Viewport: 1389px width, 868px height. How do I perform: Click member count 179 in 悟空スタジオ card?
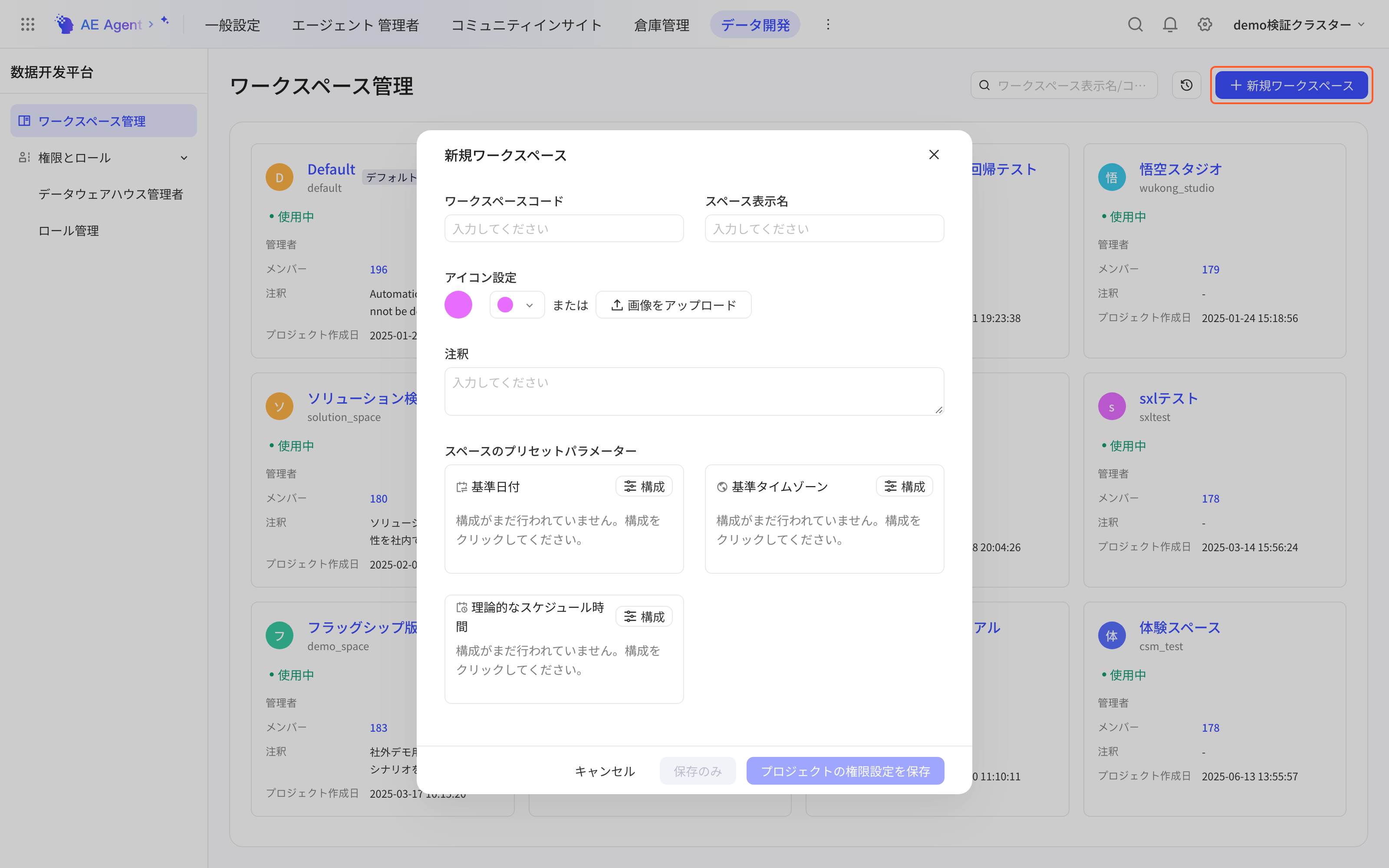click(x=1211, y=269)
